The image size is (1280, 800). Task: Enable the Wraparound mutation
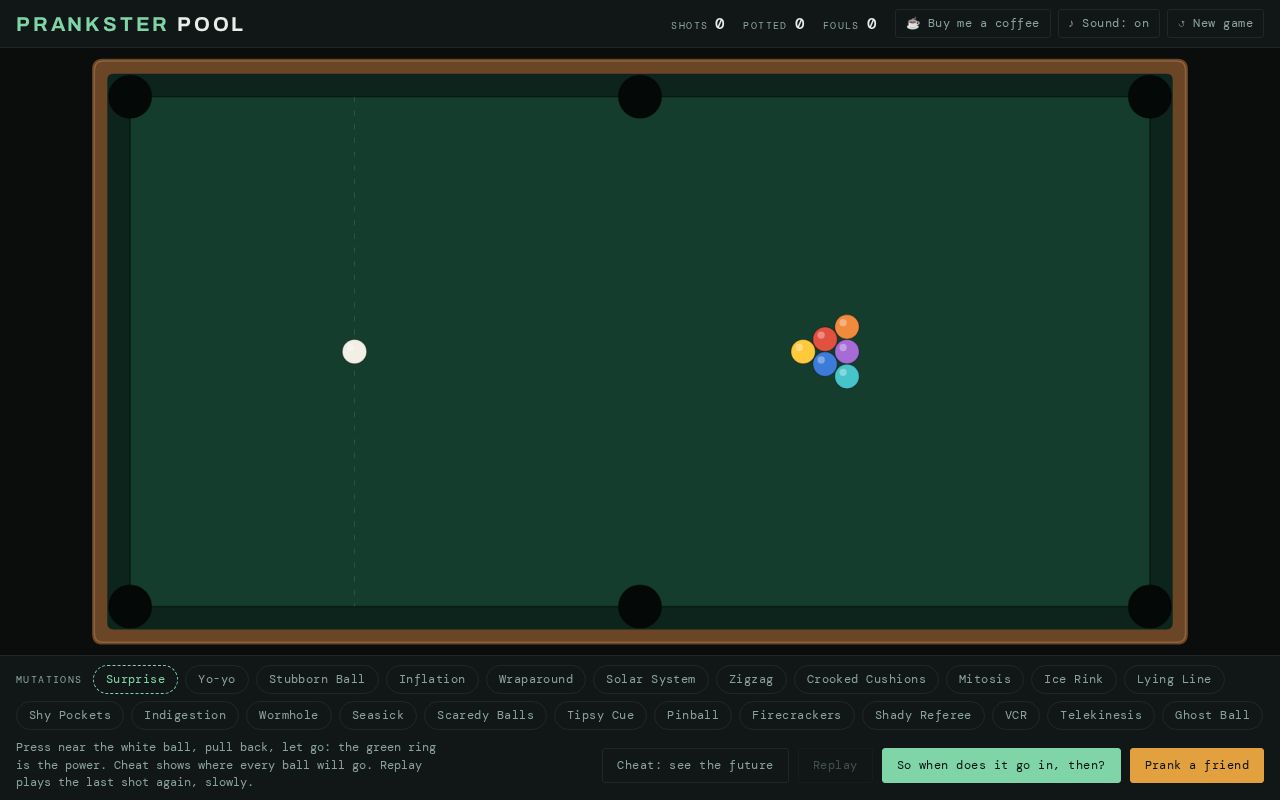click(536, 680)
